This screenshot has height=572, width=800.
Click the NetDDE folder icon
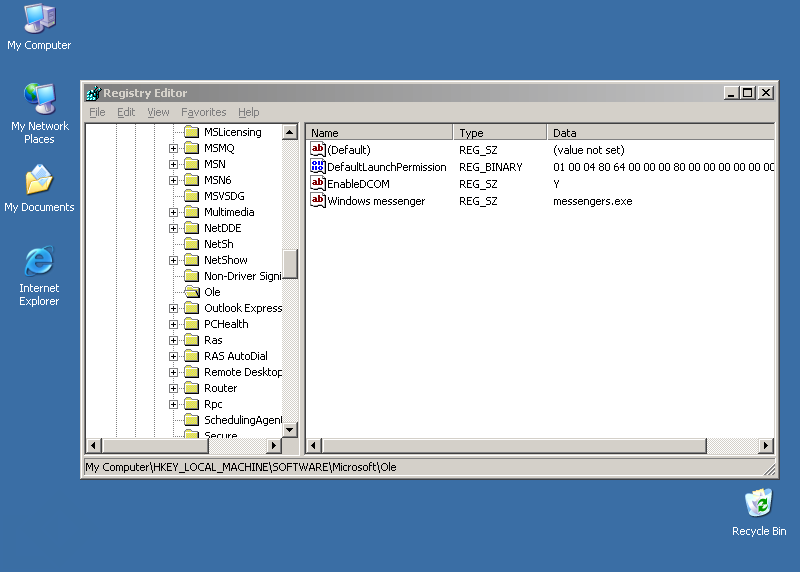point(191,228)
